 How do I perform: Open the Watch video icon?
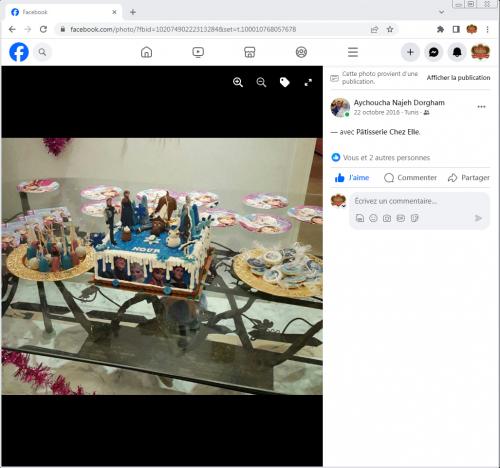click(x=198, y=52)
